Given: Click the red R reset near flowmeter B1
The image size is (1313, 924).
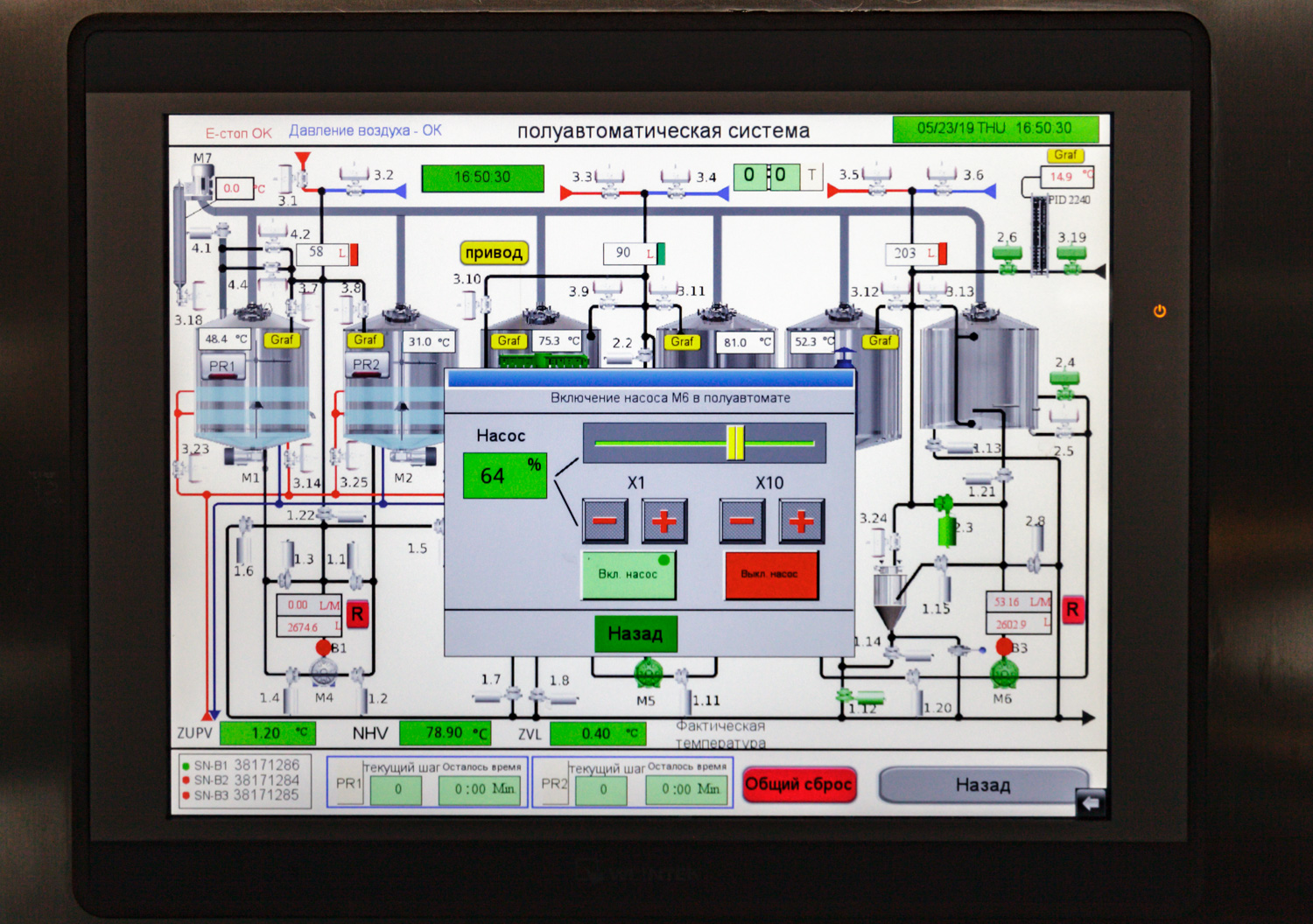Looking at the screenshot, I should coord(357,614).
